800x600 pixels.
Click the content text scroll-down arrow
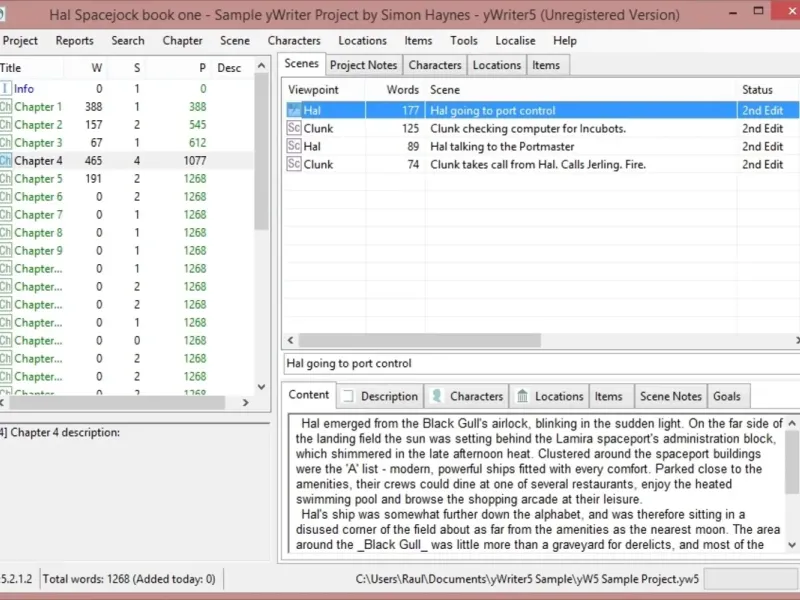pos(792,545)
